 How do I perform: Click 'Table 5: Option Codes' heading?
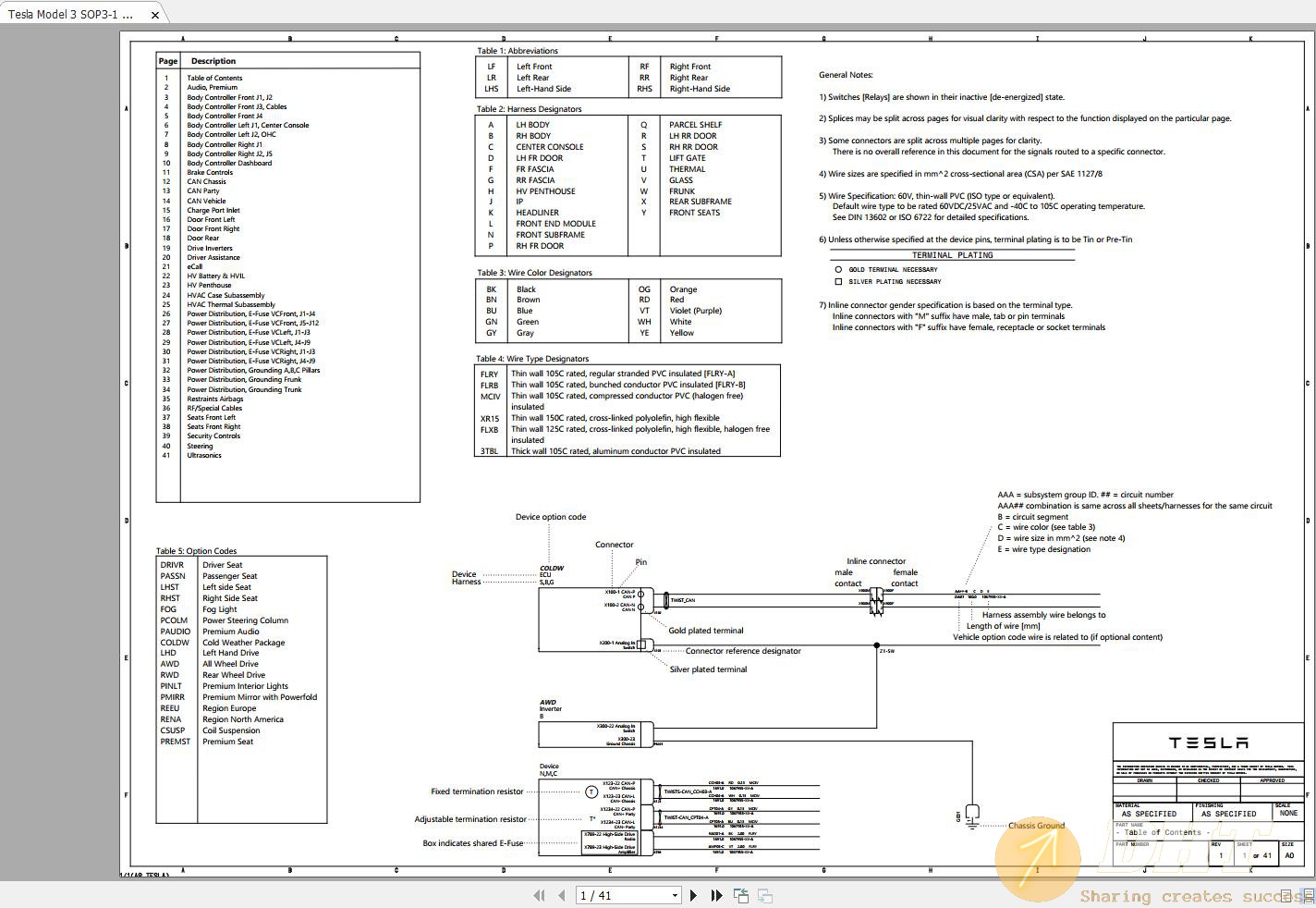[x=196, y=551]
